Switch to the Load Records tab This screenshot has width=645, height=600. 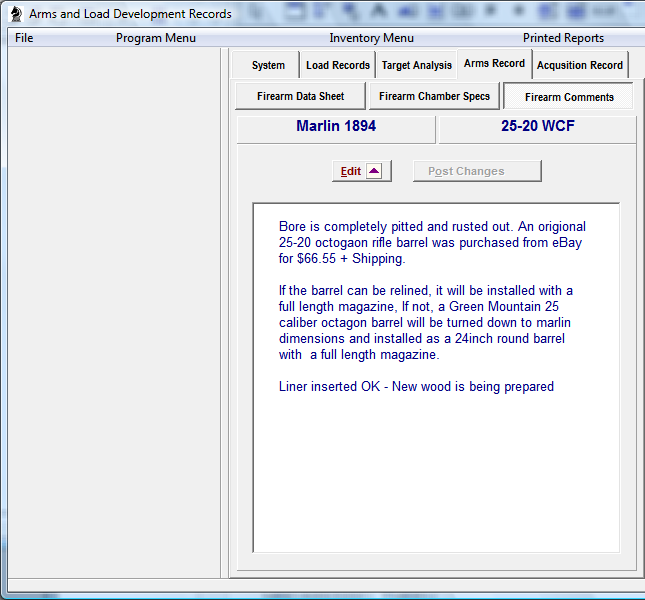pyautogui.click(x=338, y=65)
